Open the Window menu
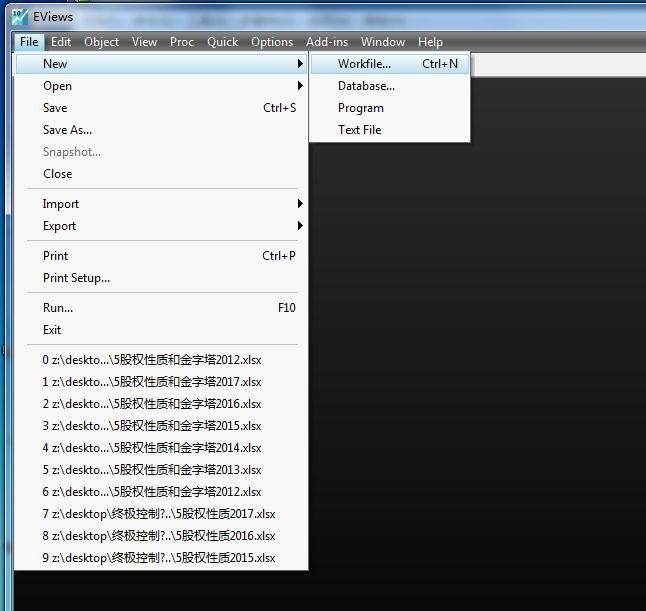 (383, 42)
